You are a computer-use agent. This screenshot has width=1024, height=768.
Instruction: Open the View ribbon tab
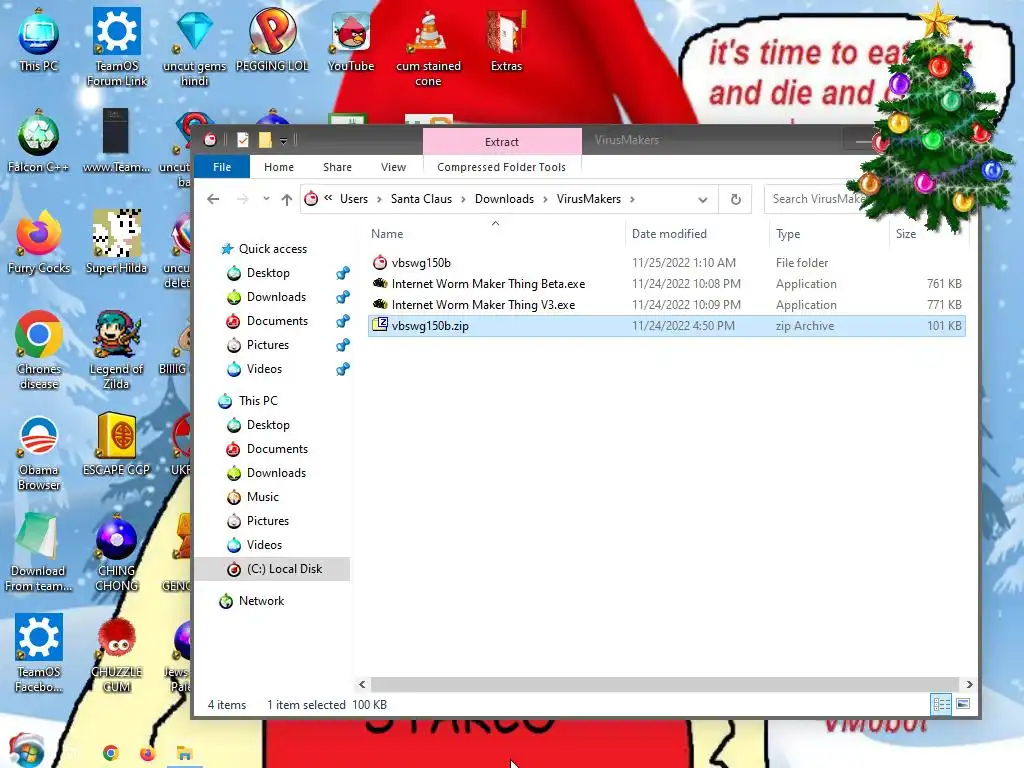393,167
